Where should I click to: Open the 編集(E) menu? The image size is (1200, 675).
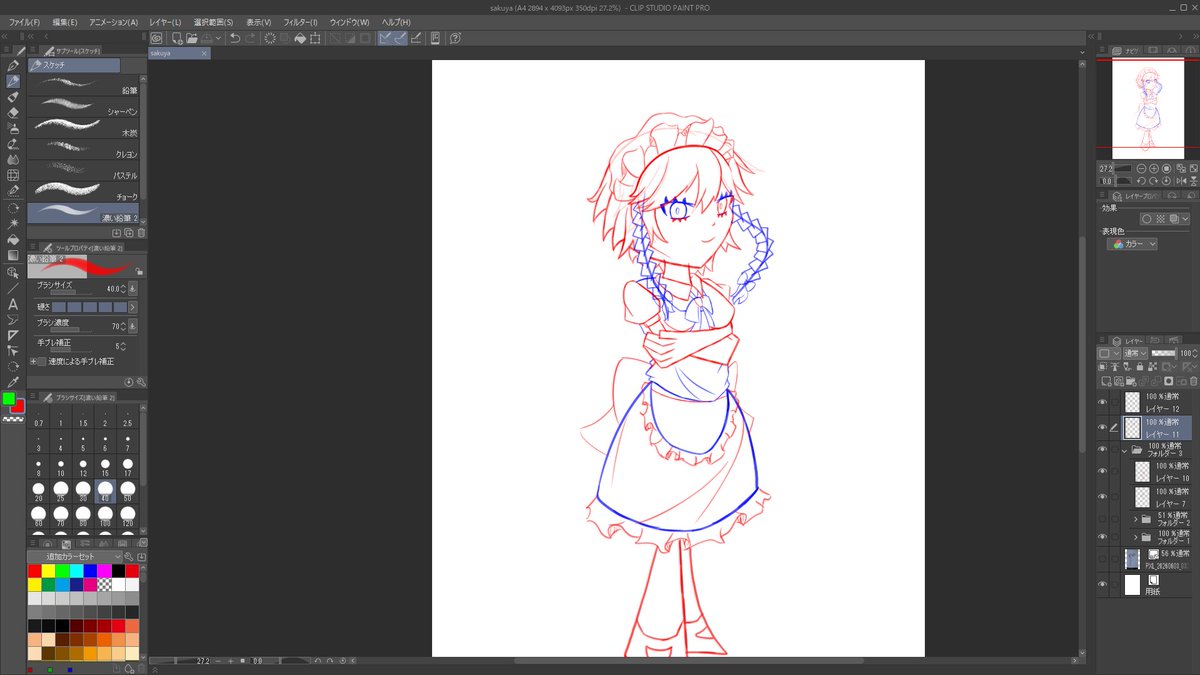[65, 22]
